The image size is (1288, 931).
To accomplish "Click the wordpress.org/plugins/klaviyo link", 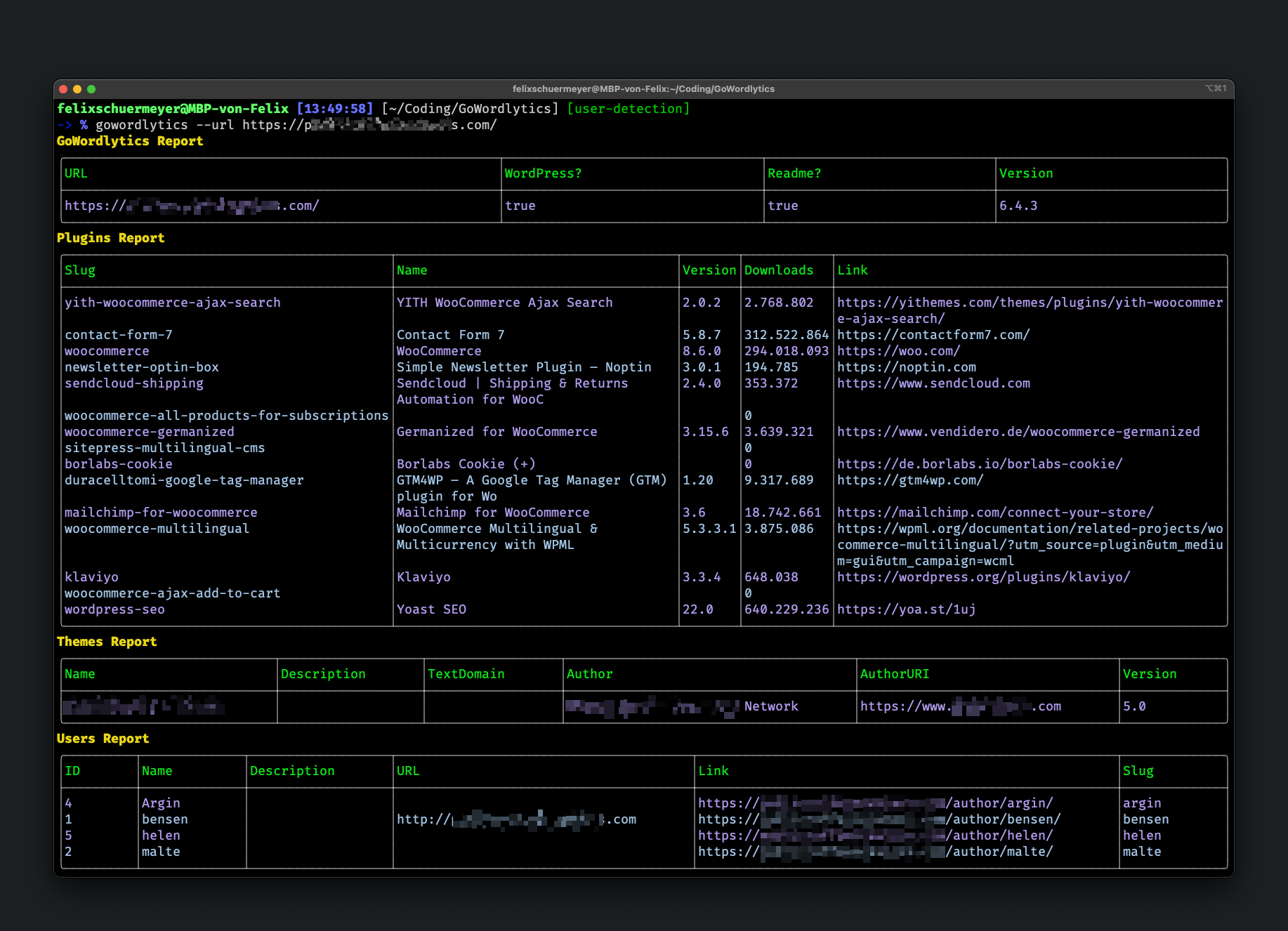I will (984, 577).
